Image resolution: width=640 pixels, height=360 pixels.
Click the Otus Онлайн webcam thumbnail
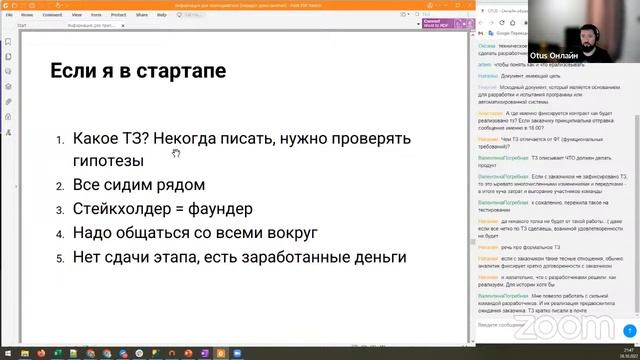coord(584,31)
